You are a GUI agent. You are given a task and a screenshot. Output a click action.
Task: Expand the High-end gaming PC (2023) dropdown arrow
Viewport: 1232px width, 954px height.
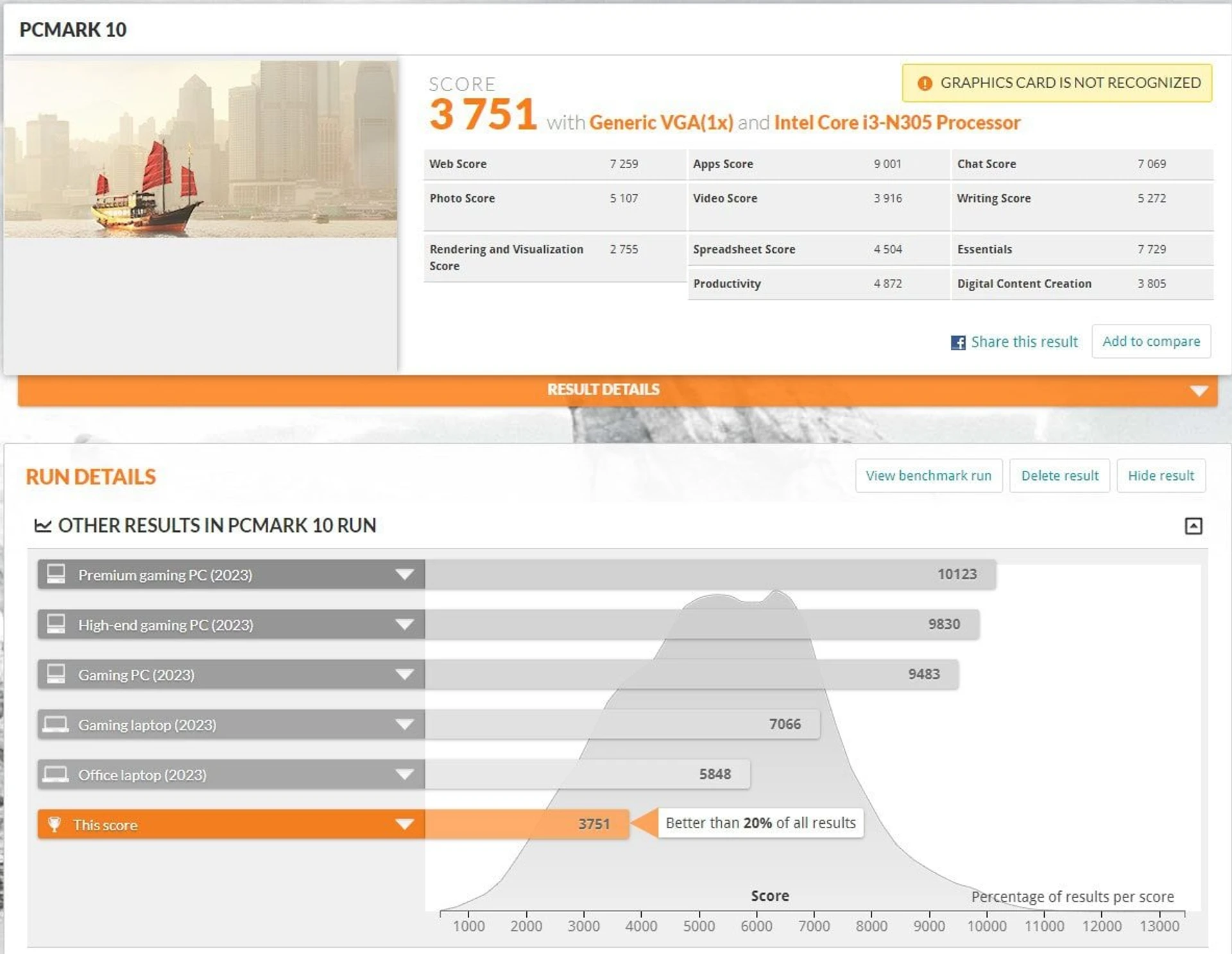pos(404,624)
